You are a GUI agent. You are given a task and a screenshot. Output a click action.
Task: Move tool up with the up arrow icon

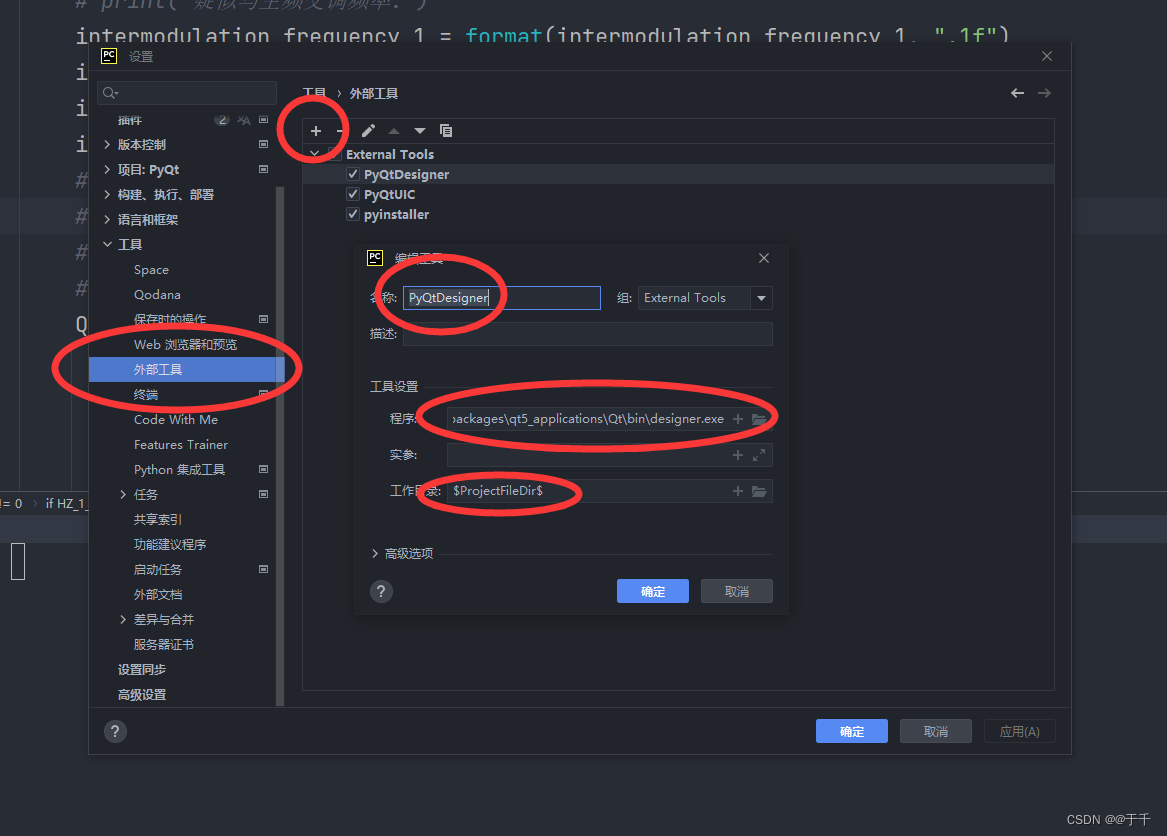[x=394, y=130]
